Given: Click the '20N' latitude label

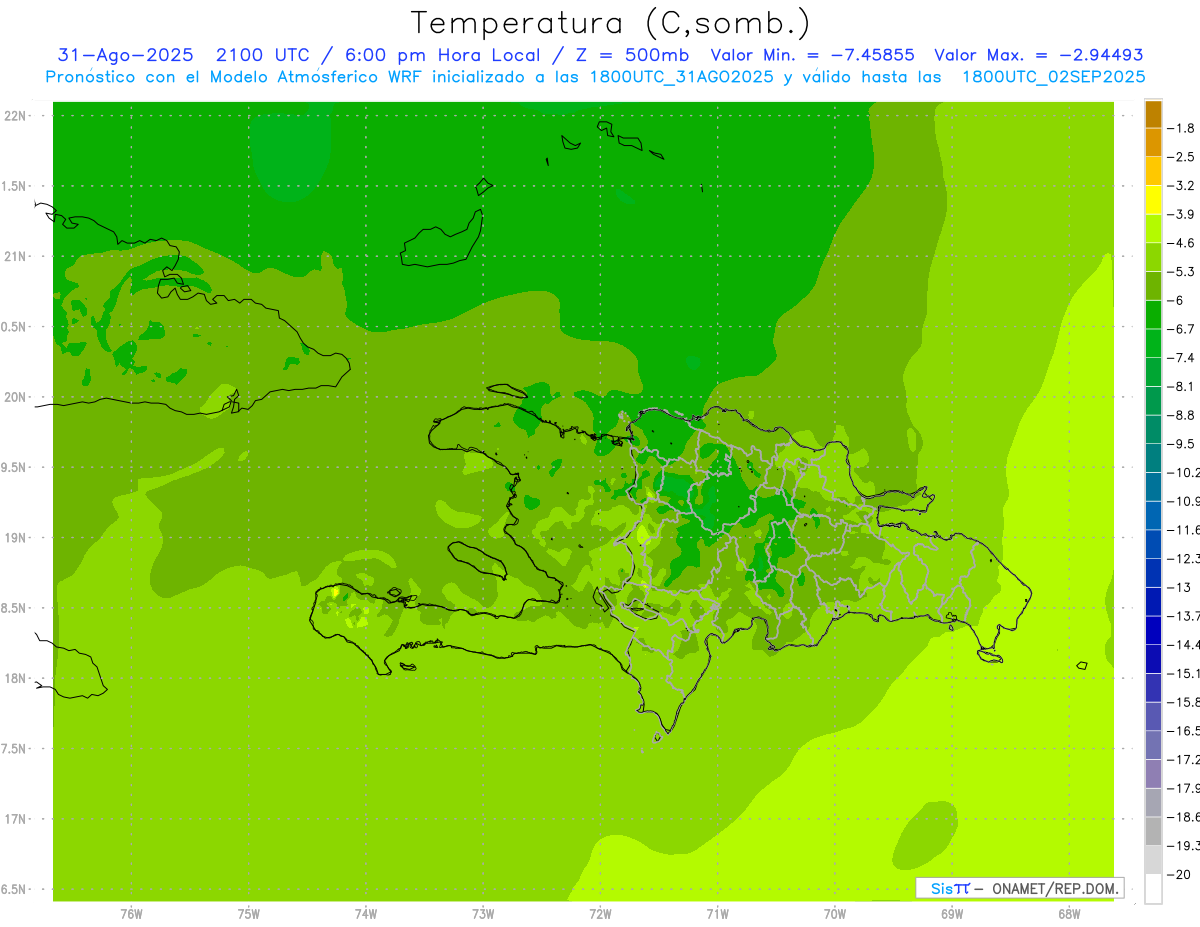Looking at the screenshot, I should pos(14,398).
